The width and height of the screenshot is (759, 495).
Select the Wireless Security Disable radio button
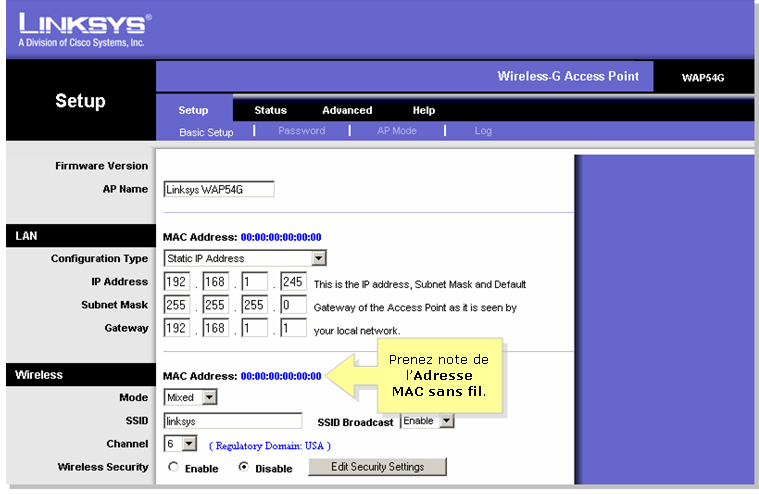coord(245,467)
